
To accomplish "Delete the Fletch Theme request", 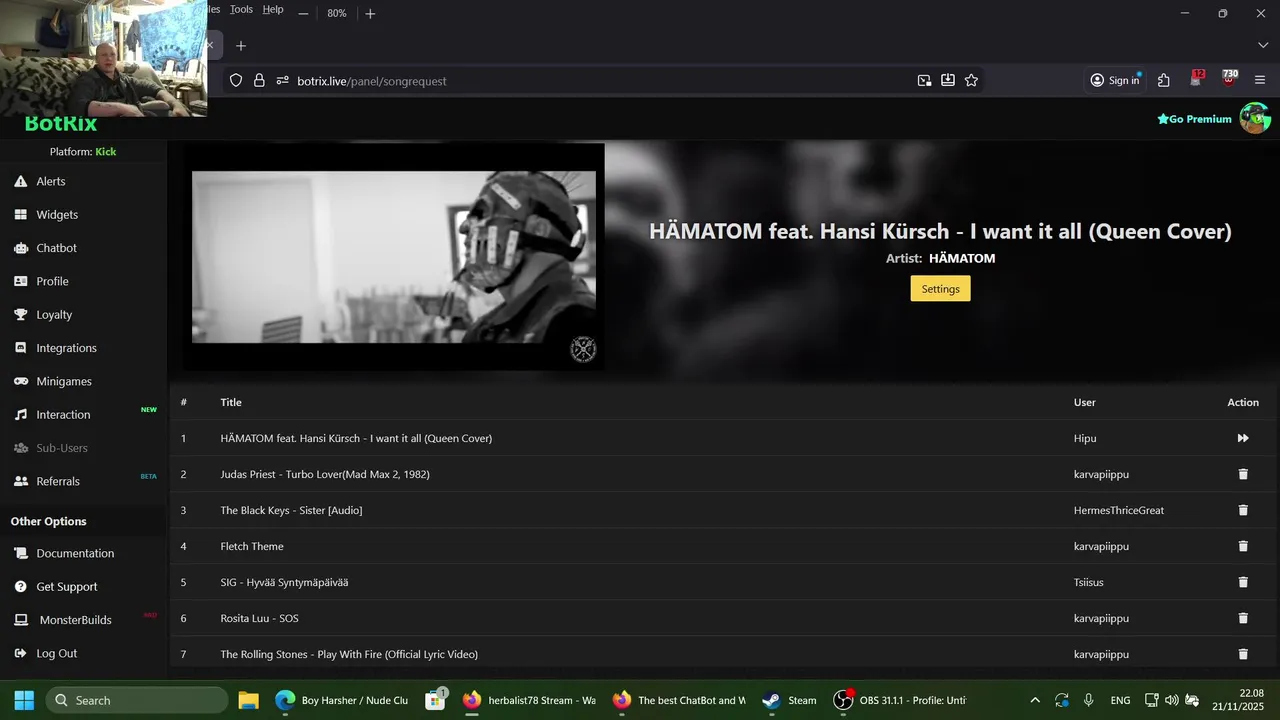I will coord(1243,546).
